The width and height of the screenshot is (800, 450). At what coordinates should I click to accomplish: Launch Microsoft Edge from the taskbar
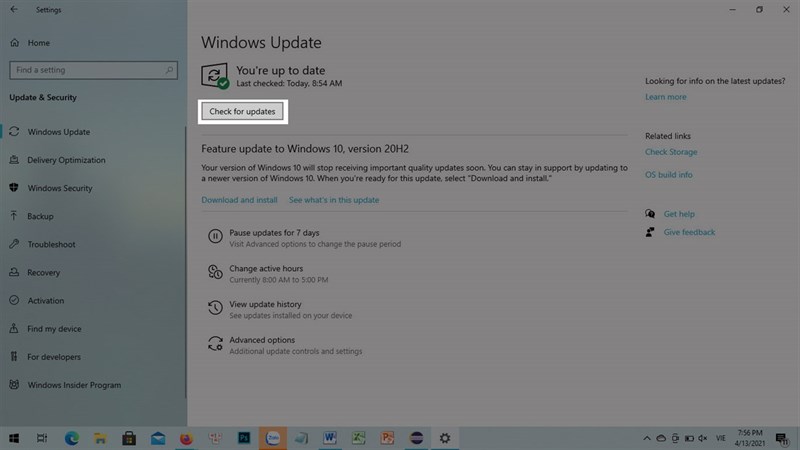click(71, 438)
